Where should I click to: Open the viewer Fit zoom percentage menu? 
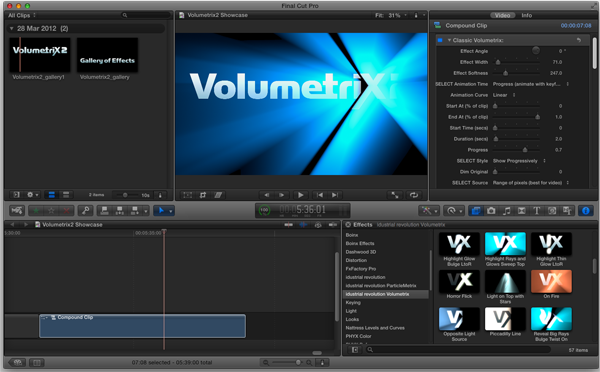click(x=391, y=15)
